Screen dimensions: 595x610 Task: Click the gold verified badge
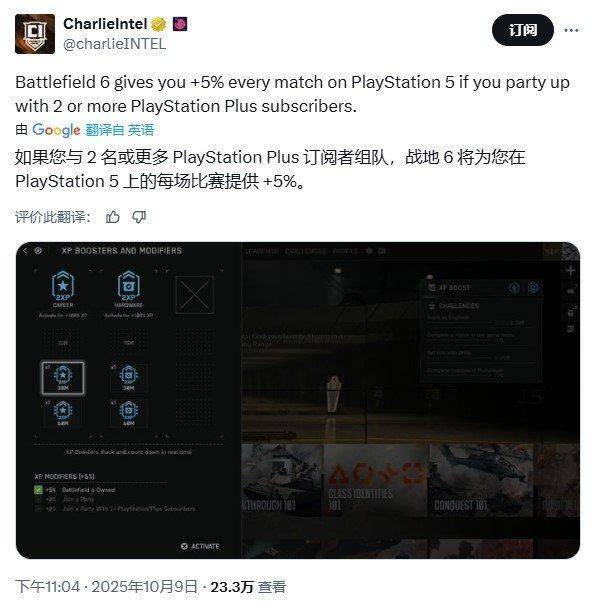pos(159,25)
